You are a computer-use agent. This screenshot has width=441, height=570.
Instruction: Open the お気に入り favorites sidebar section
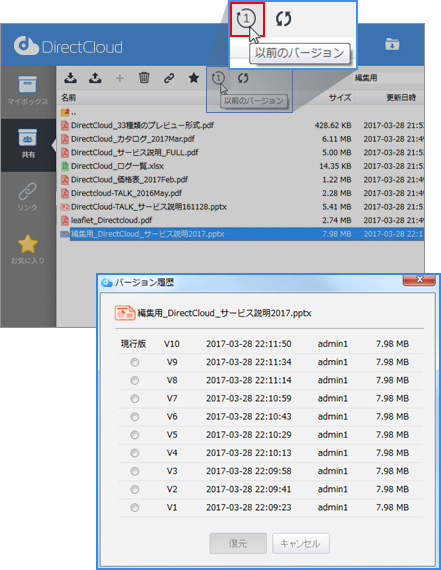tap(28, 249)
